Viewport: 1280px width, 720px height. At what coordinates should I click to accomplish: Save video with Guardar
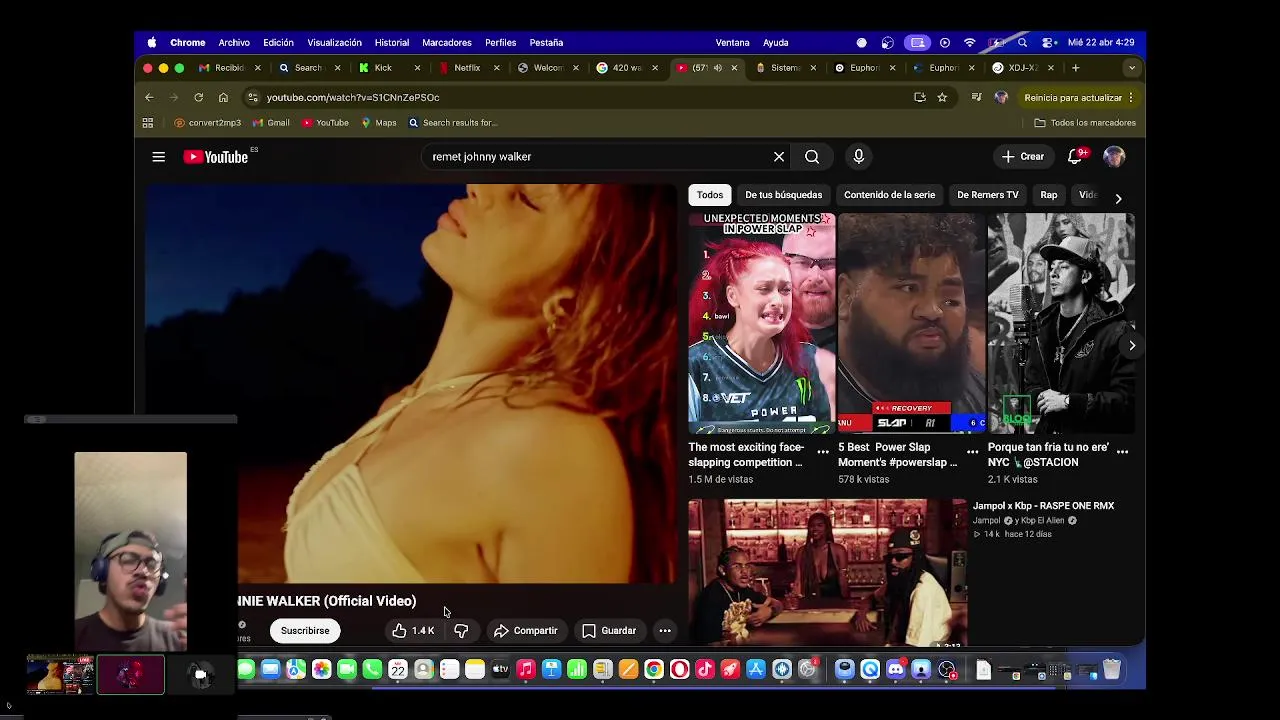pyautogui.click(x=609, y=631)
